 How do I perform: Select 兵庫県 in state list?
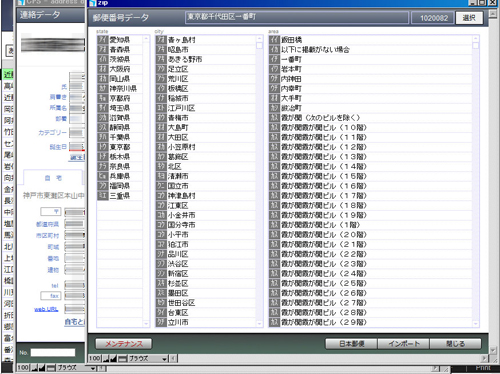point(120,176)
